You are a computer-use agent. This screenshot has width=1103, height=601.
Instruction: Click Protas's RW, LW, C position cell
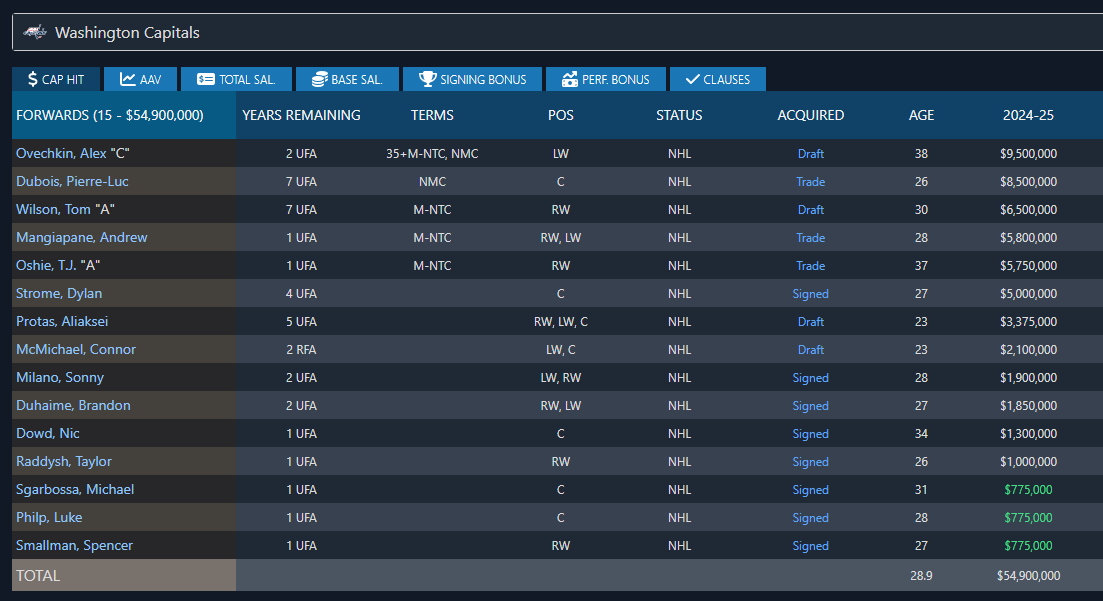click(x=561, y=322)
